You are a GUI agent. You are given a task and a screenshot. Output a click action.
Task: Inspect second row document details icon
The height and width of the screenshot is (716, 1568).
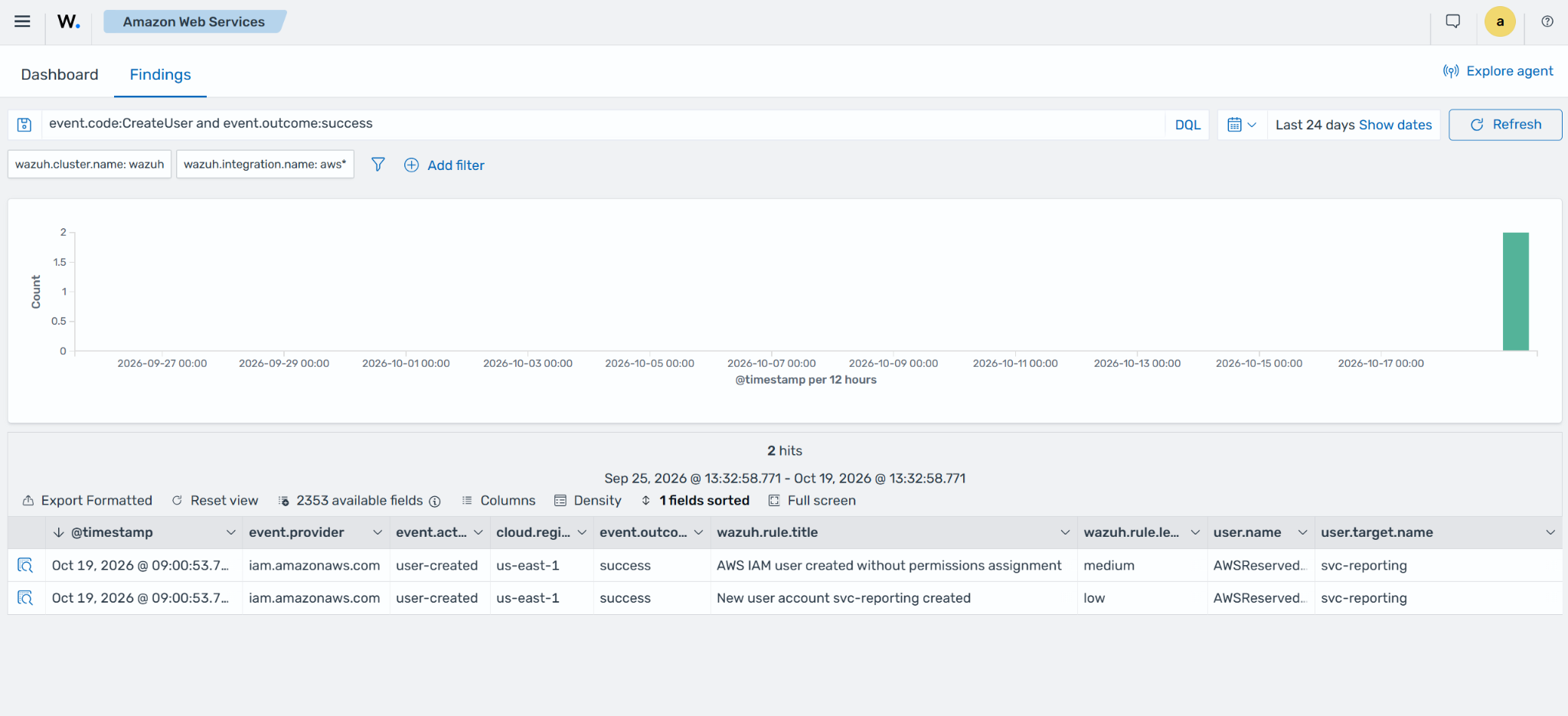point(25,598)
